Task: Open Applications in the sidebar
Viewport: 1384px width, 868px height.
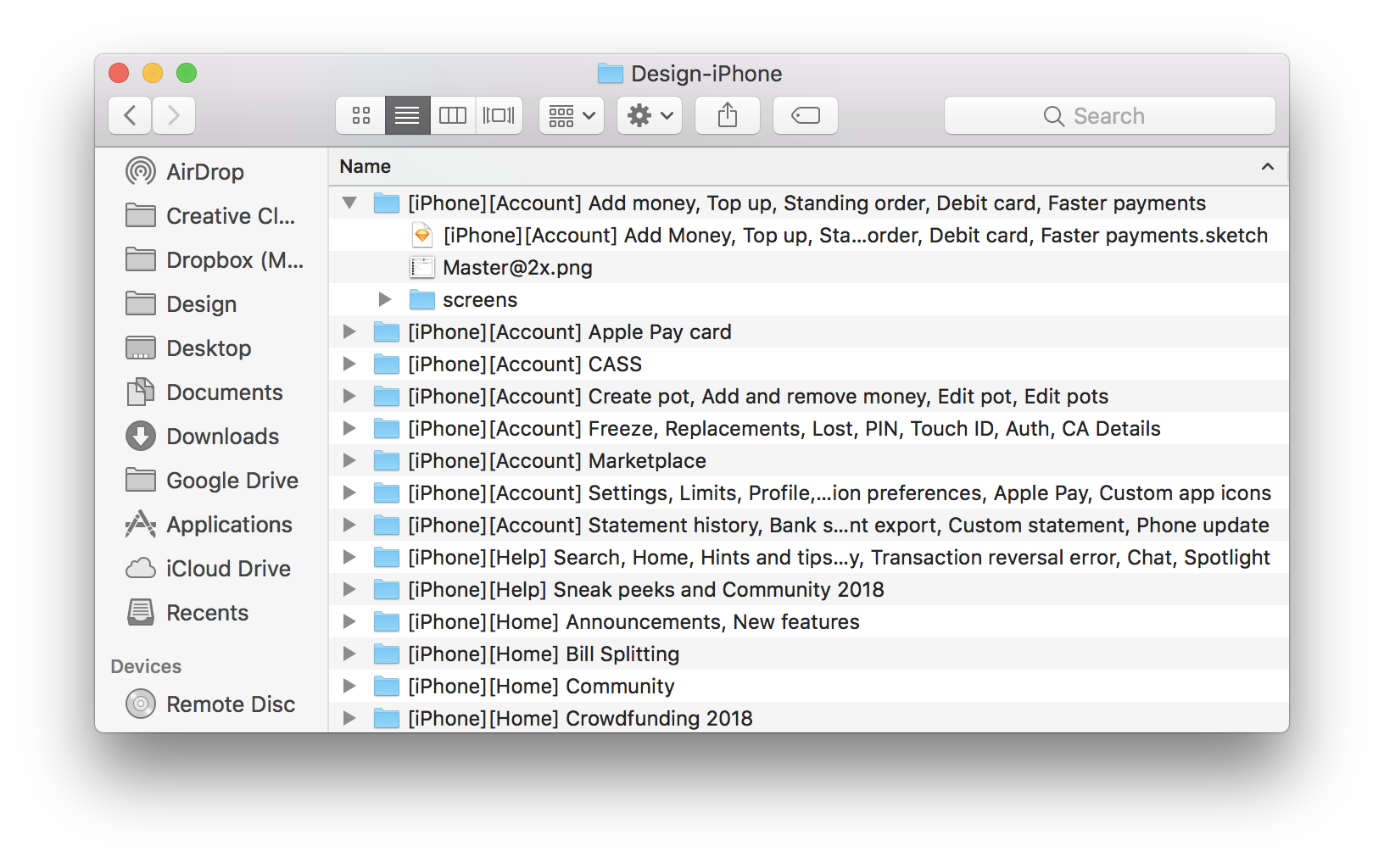Action: click(209, 524)
